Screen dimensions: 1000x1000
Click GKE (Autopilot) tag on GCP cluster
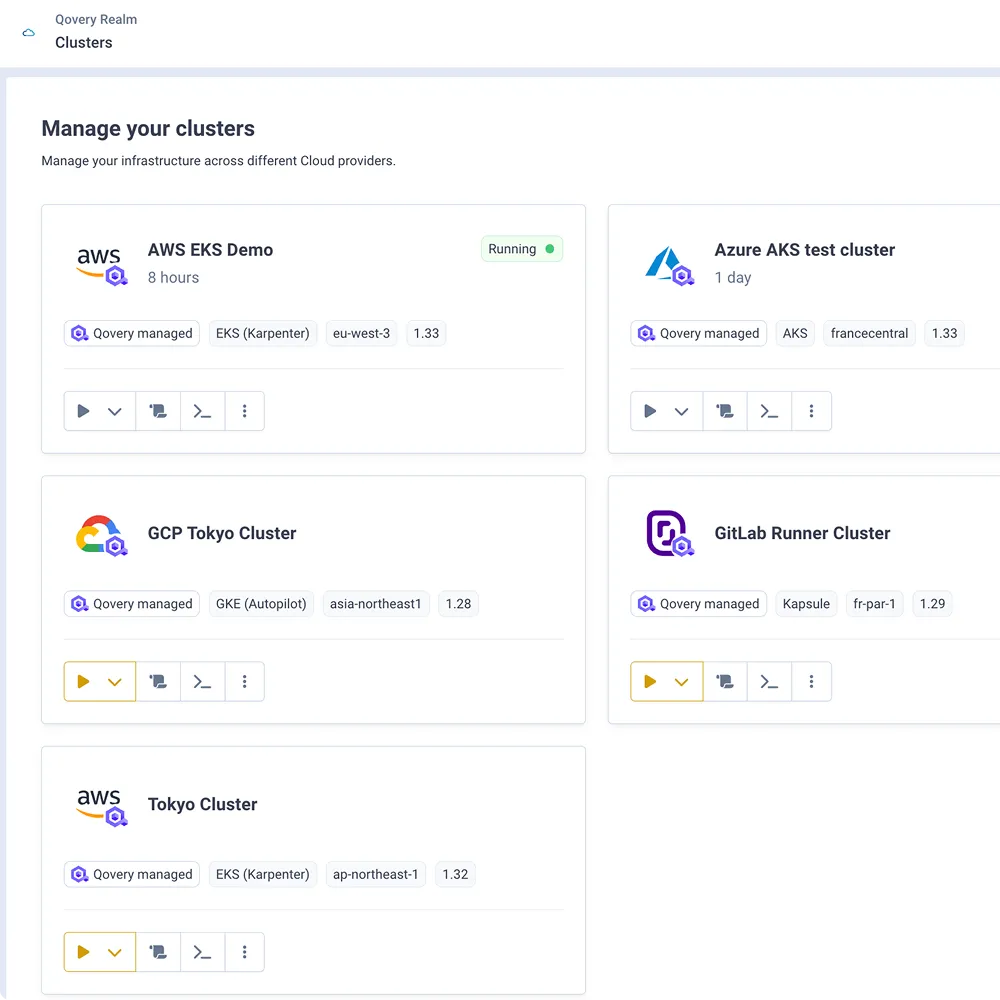point(261,604)
